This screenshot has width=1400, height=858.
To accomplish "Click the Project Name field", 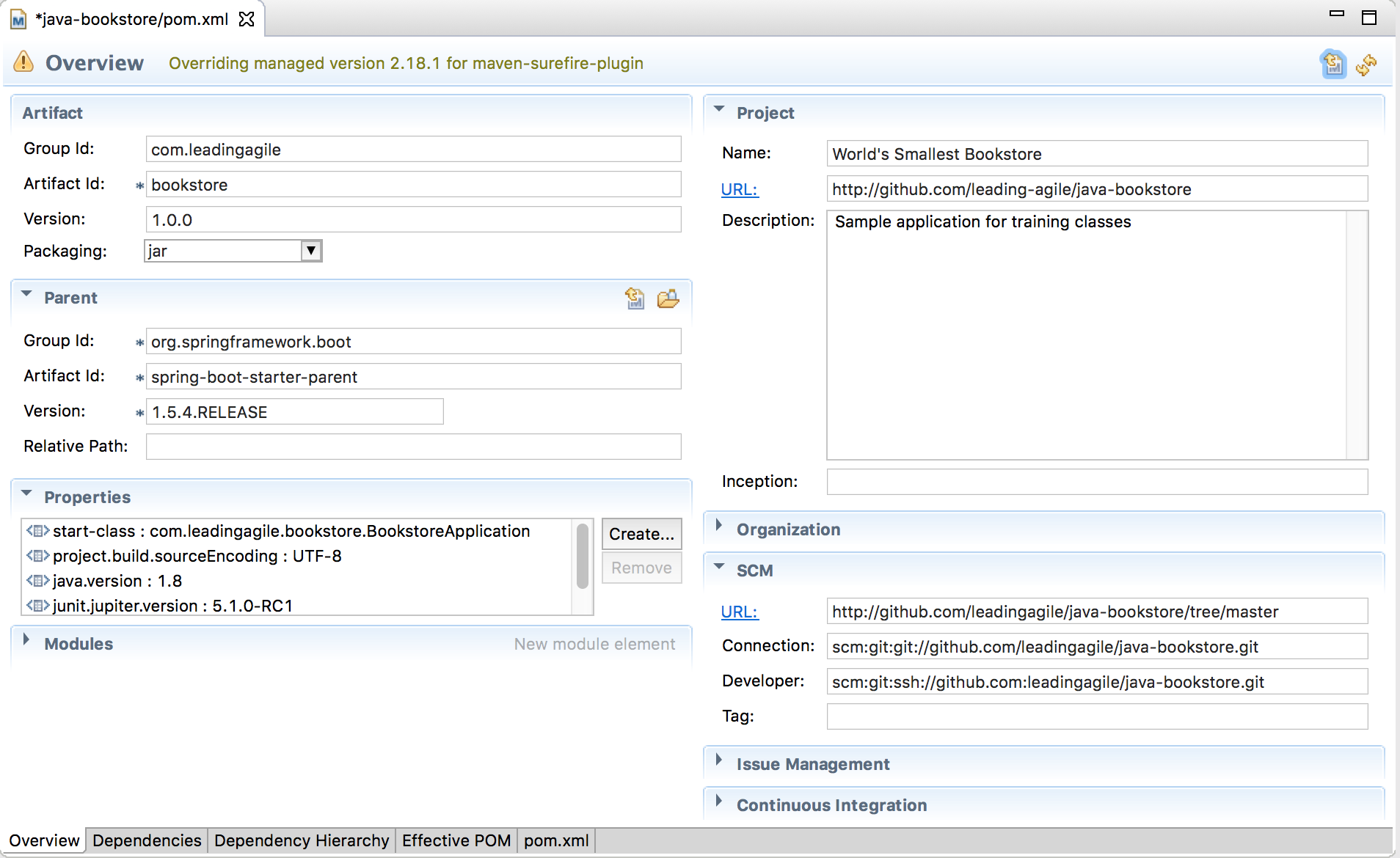I will click(x=1098, y=153).
